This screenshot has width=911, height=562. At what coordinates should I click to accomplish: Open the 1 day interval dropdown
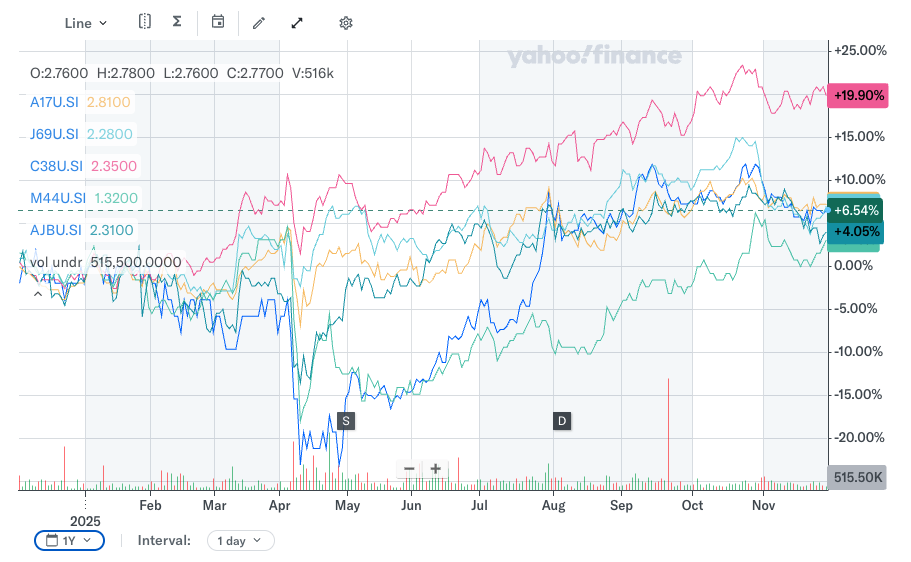[240, 540]
